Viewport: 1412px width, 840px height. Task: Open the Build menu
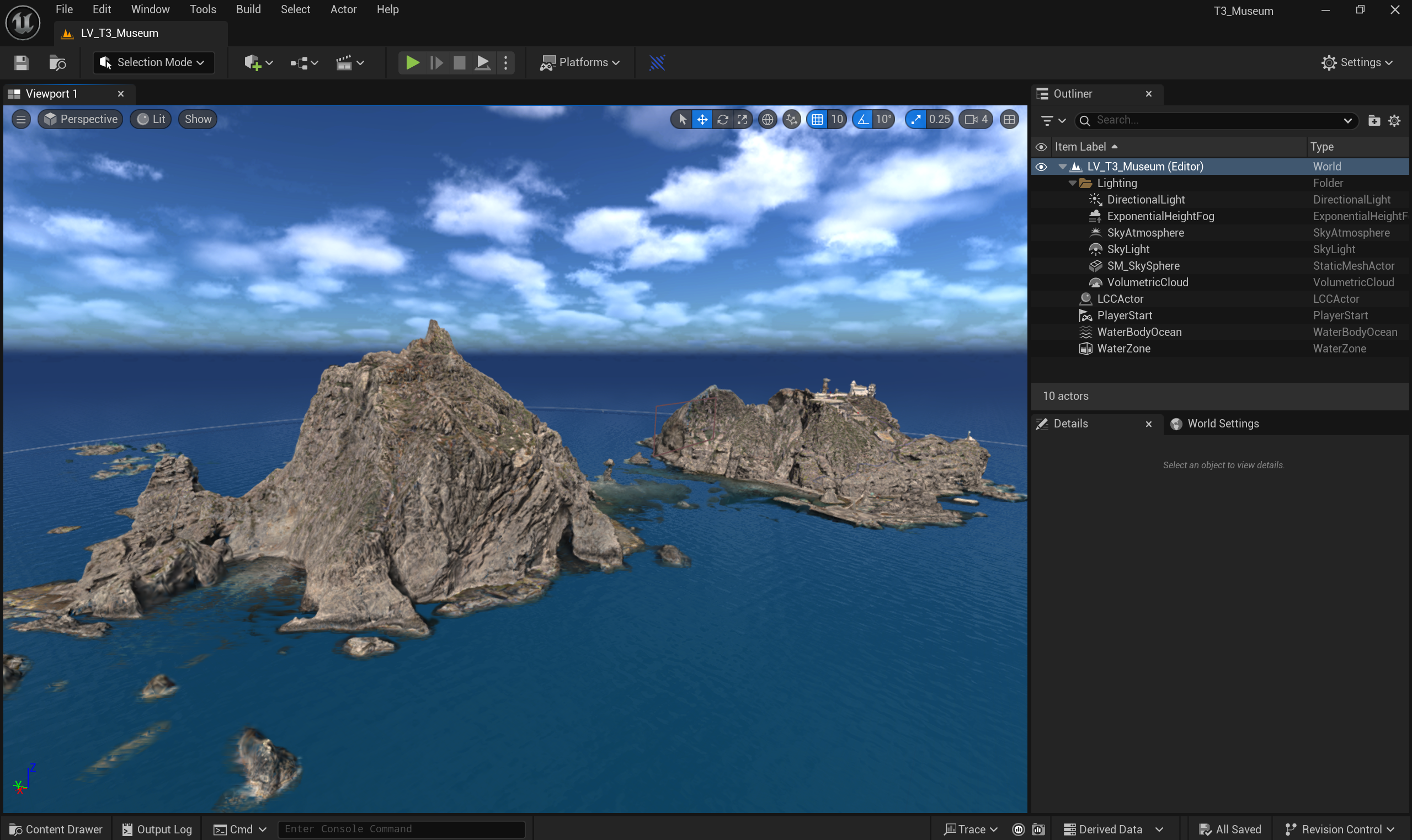tap(248, 9)
